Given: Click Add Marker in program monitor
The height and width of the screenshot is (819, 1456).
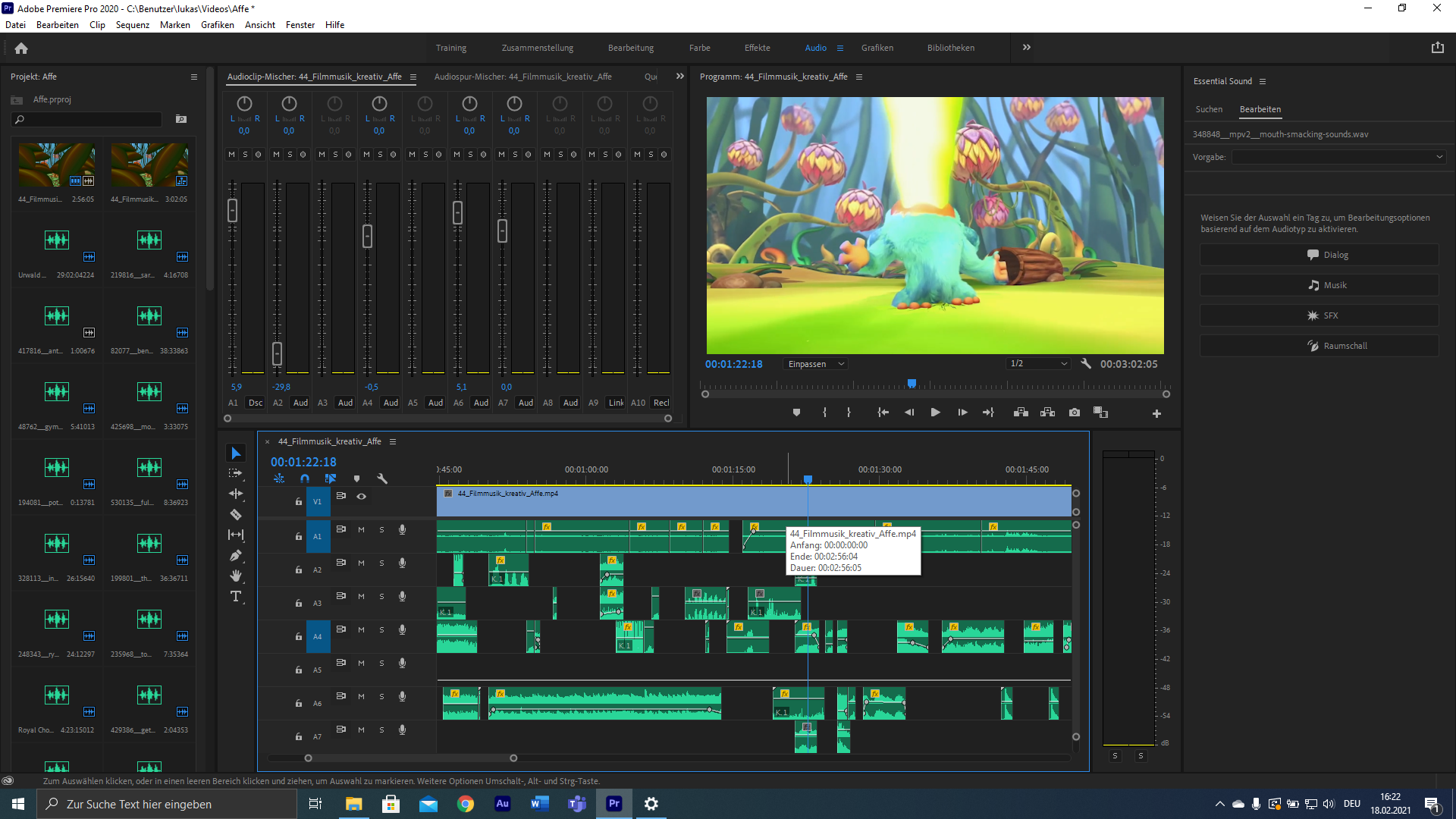Looking at the screenshot, I should tap(796, 413).
